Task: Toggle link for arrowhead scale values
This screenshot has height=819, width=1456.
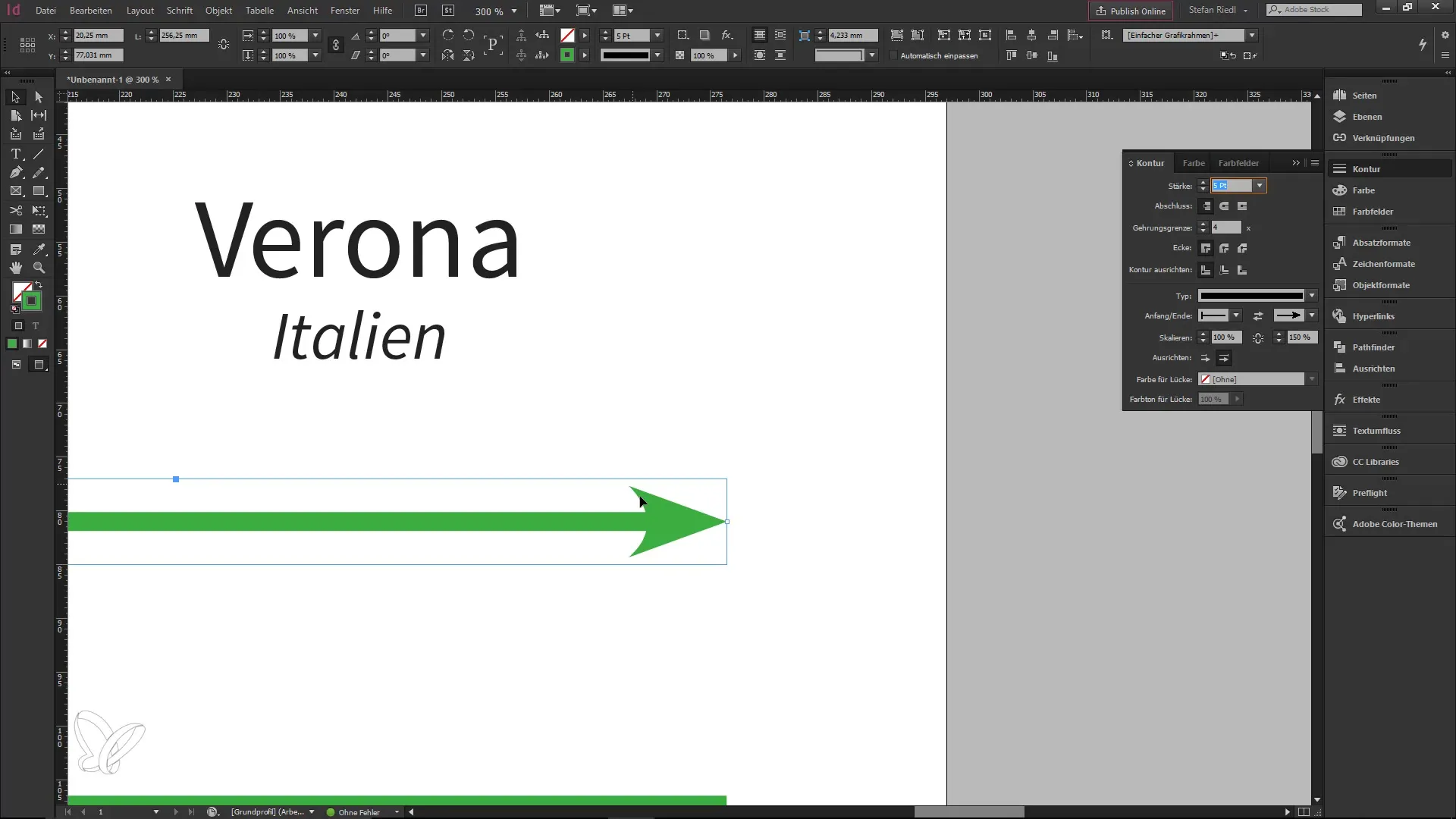Action: (1258, 337)
